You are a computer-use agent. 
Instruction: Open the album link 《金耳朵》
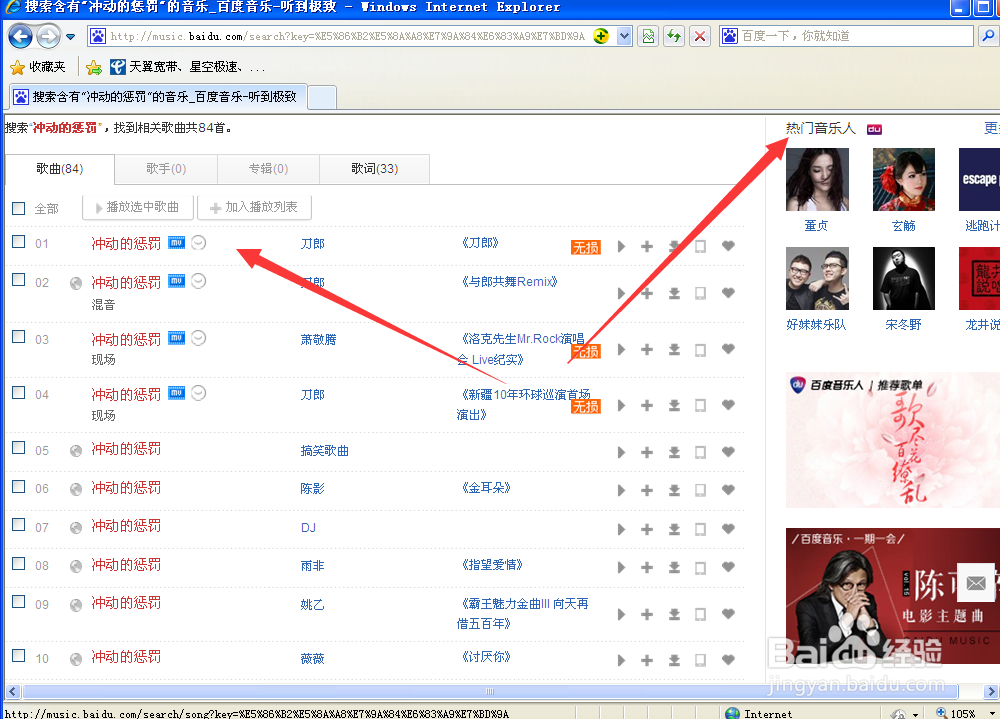[486, 488]
